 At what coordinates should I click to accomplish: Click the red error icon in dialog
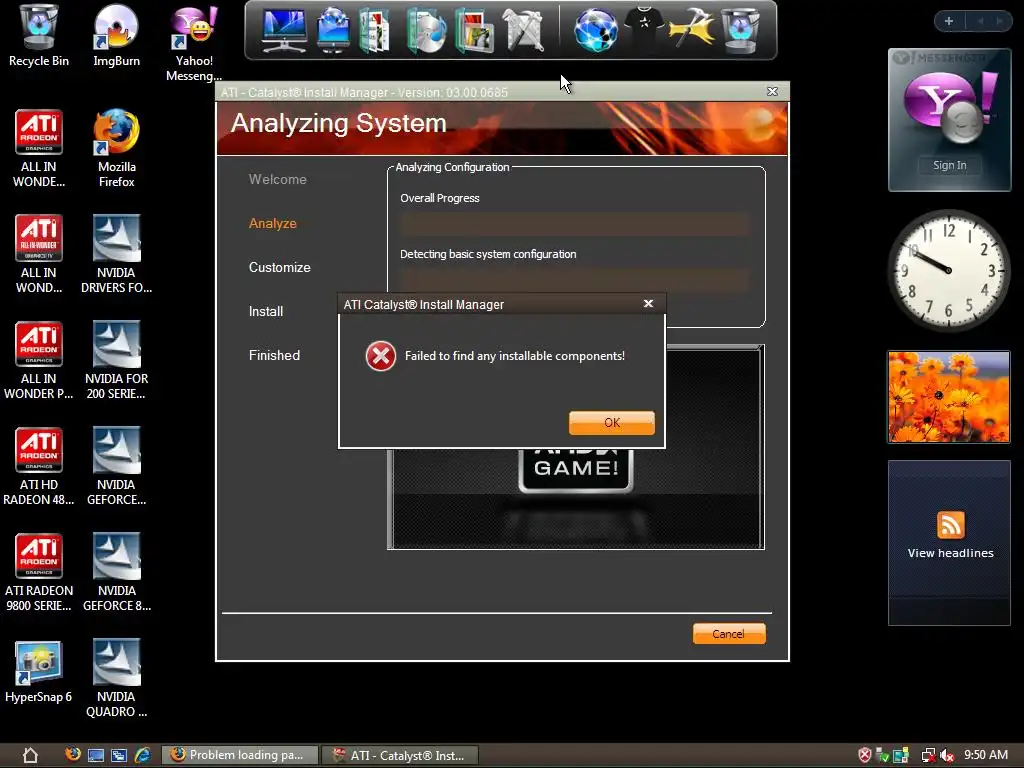pyautogui.click(x=381, y=356)
